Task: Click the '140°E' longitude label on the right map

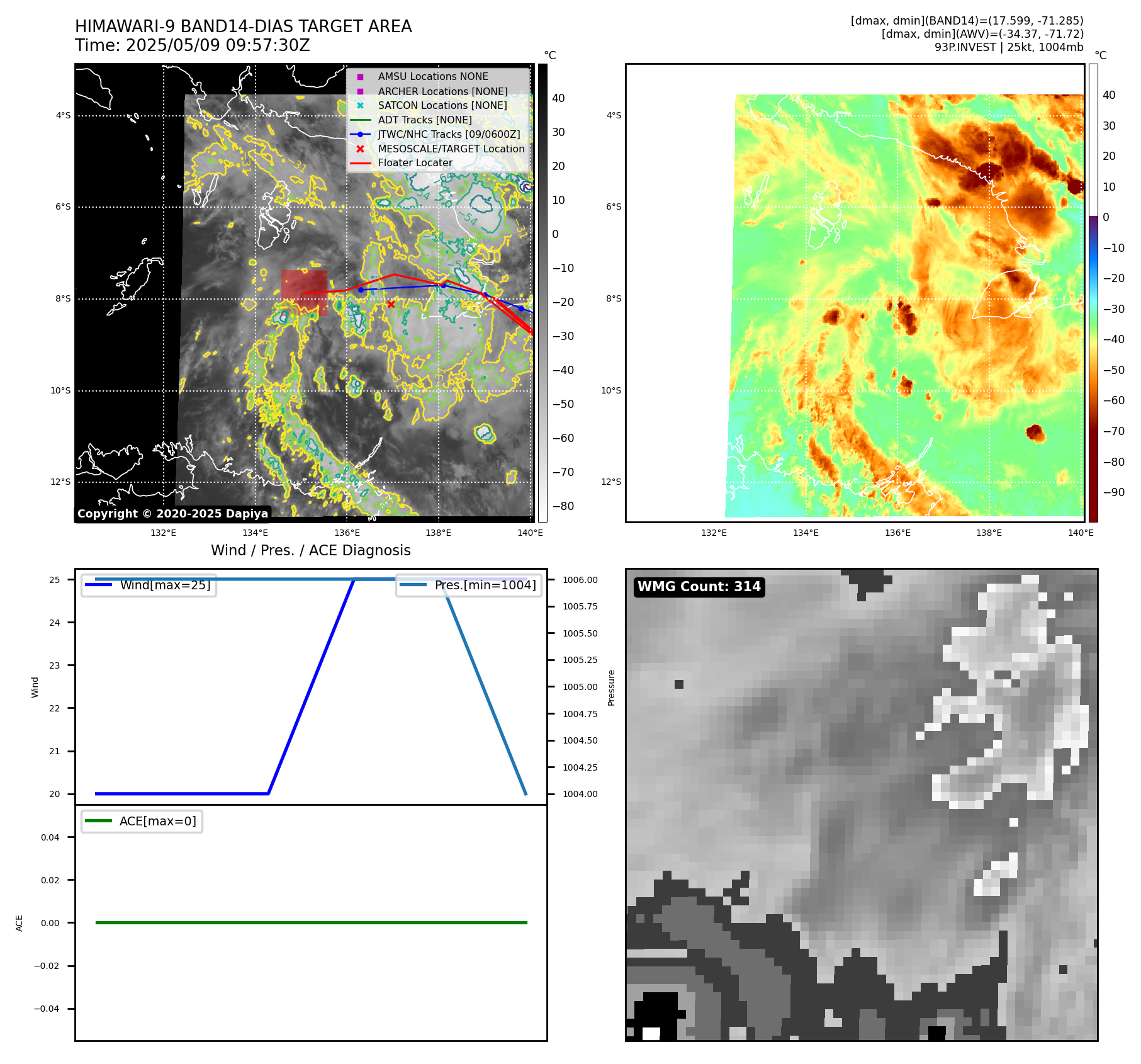Action: point(1081,533)
